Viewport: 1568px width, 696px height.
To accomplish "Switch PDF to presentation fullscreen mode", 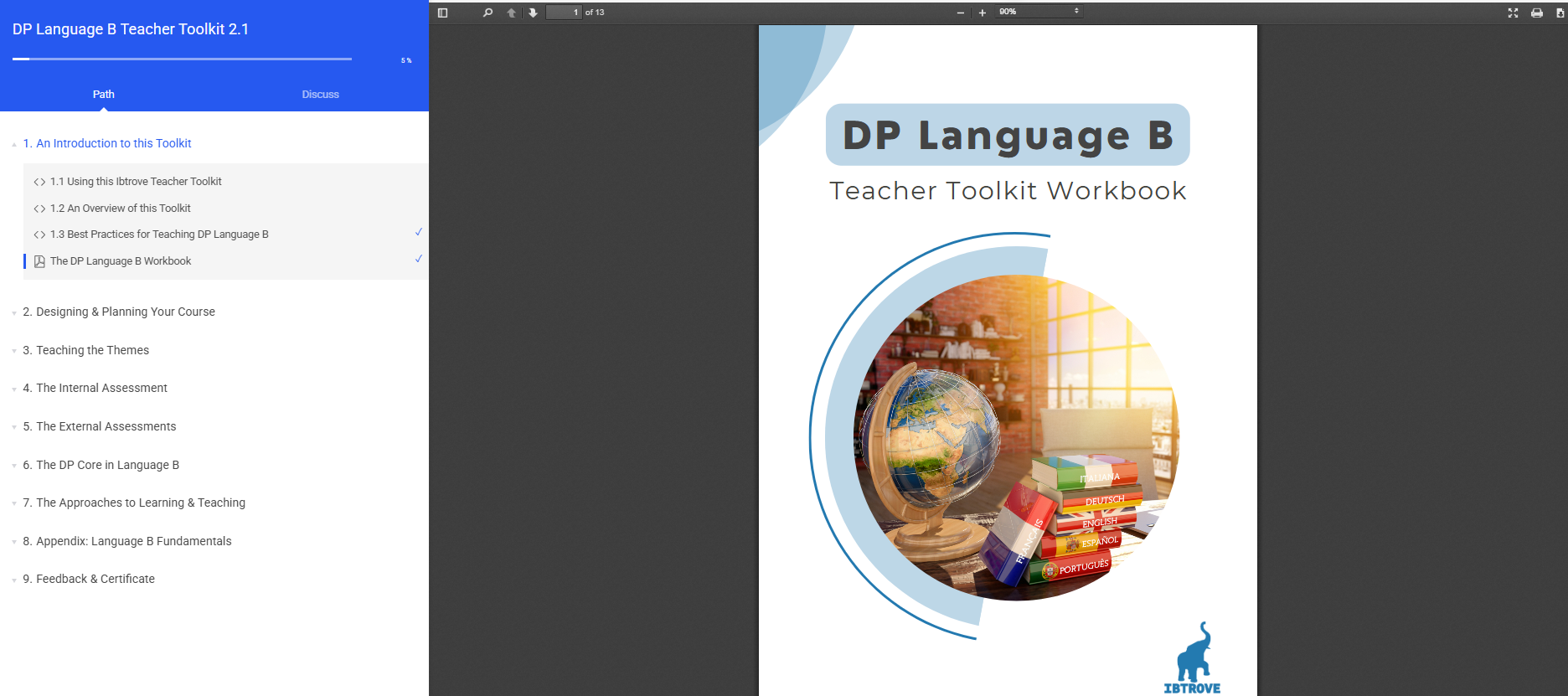I will (x=1513, y=13).
